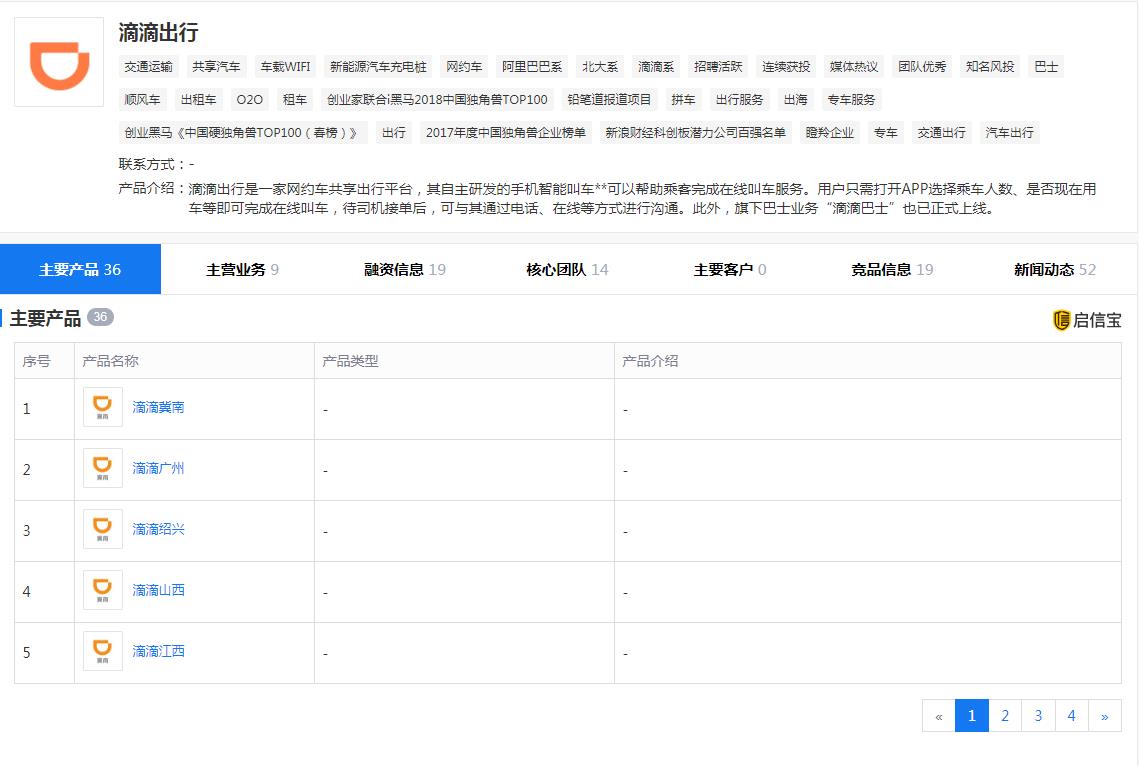
Task: Click the 招聘活跃 tag
Action: click(x=718, y=67)
